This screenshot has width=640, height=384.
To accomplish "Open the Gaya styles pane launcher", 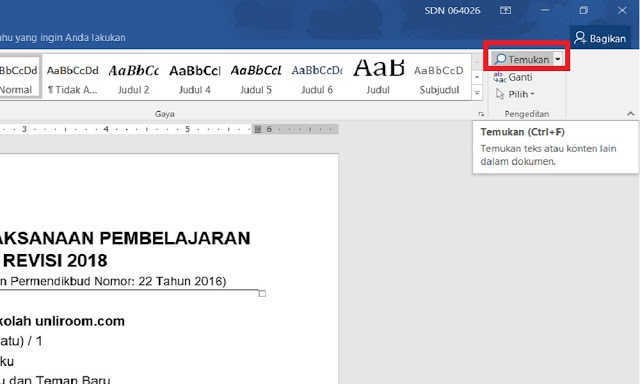I will pyautogui.click(x=481, y=114).
